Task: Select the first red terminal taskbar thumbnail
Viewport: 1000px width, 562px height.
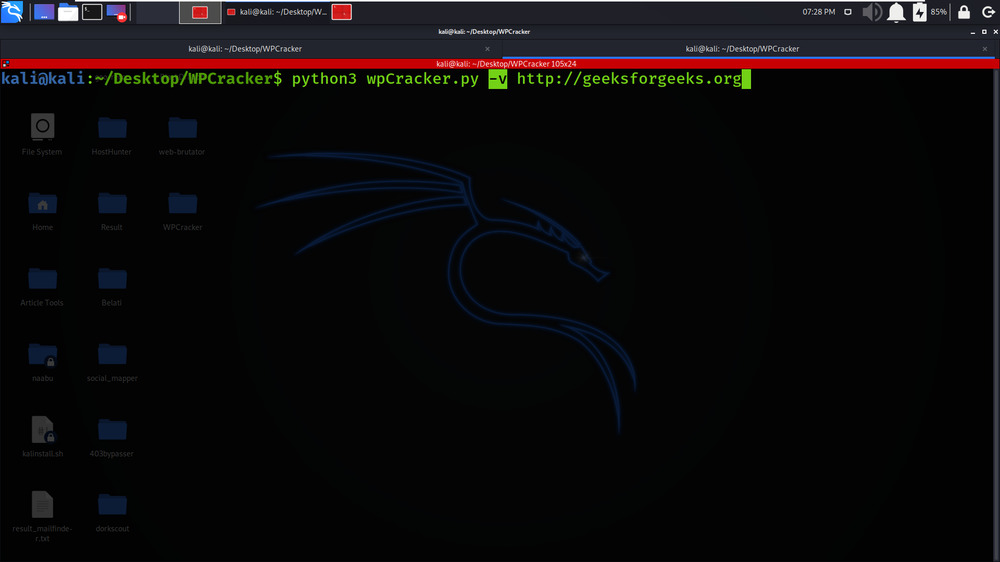Action: (200, 12)
